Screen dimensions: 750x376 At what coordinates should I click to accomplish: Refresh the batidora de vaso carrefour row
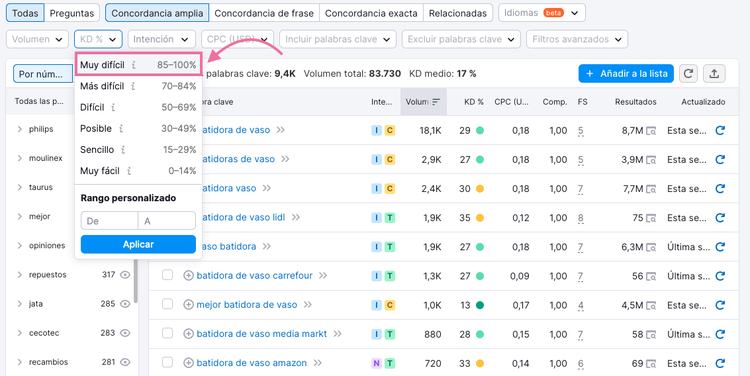720,276
